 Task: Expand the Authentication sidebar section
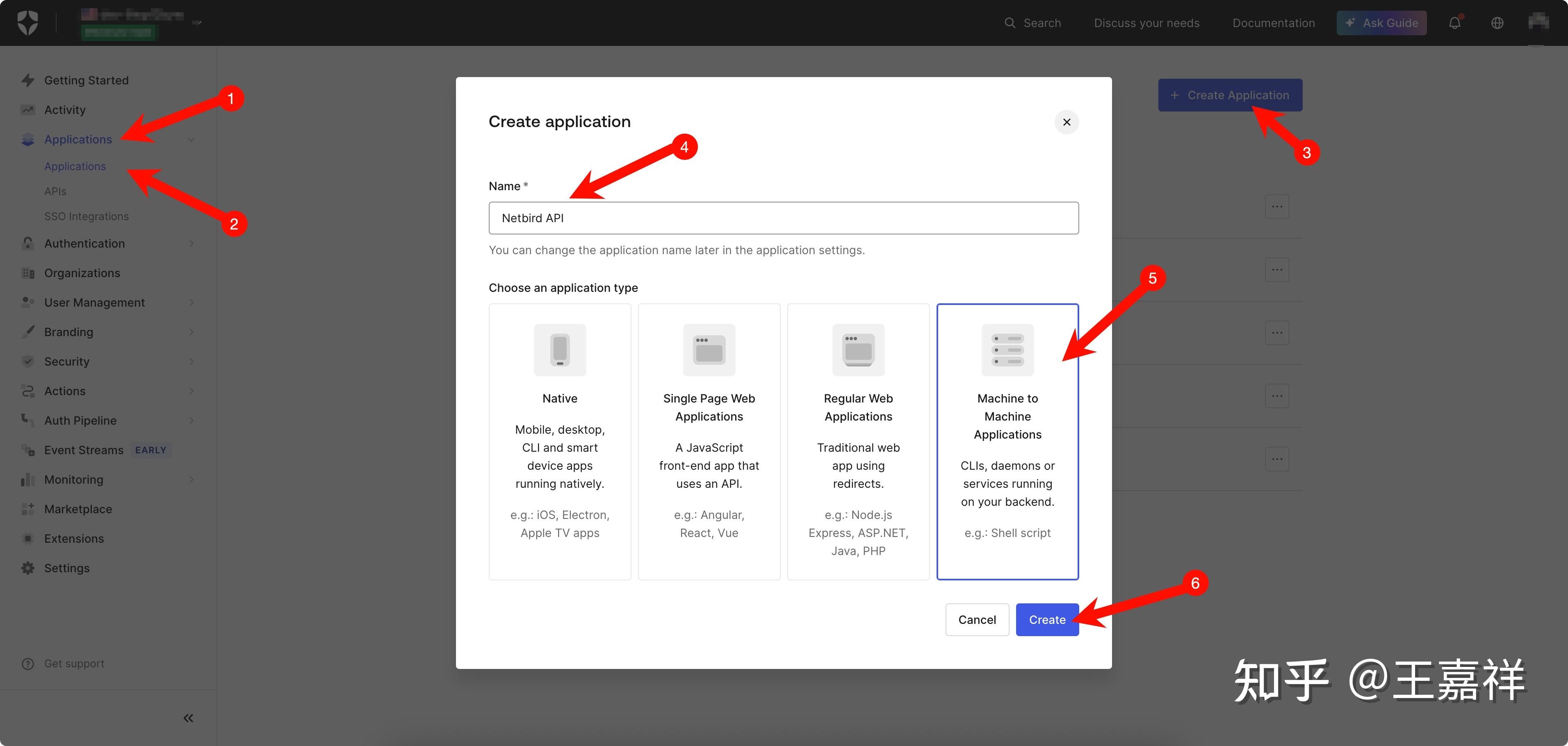click(84, 243)
